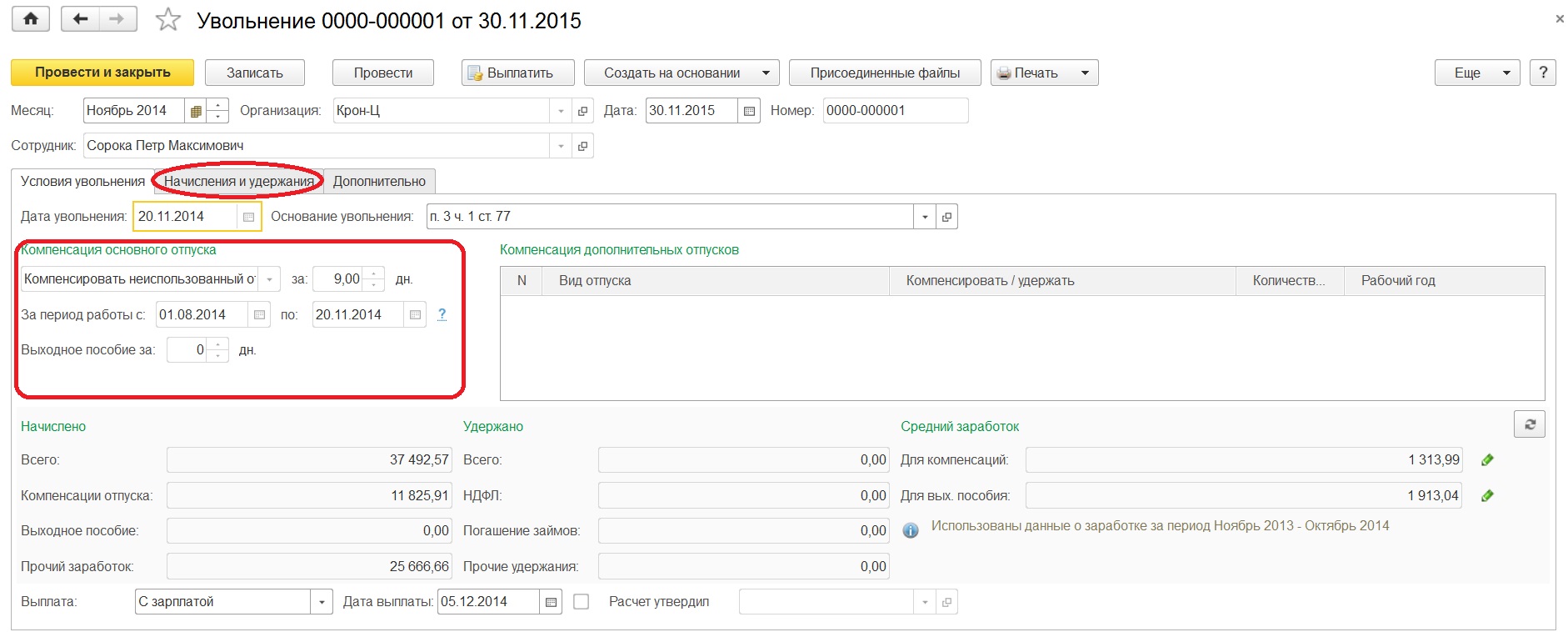Edit average earnings Для компенсаций pencil icon
This screenshot has width=1568, height=632.
1487,460
